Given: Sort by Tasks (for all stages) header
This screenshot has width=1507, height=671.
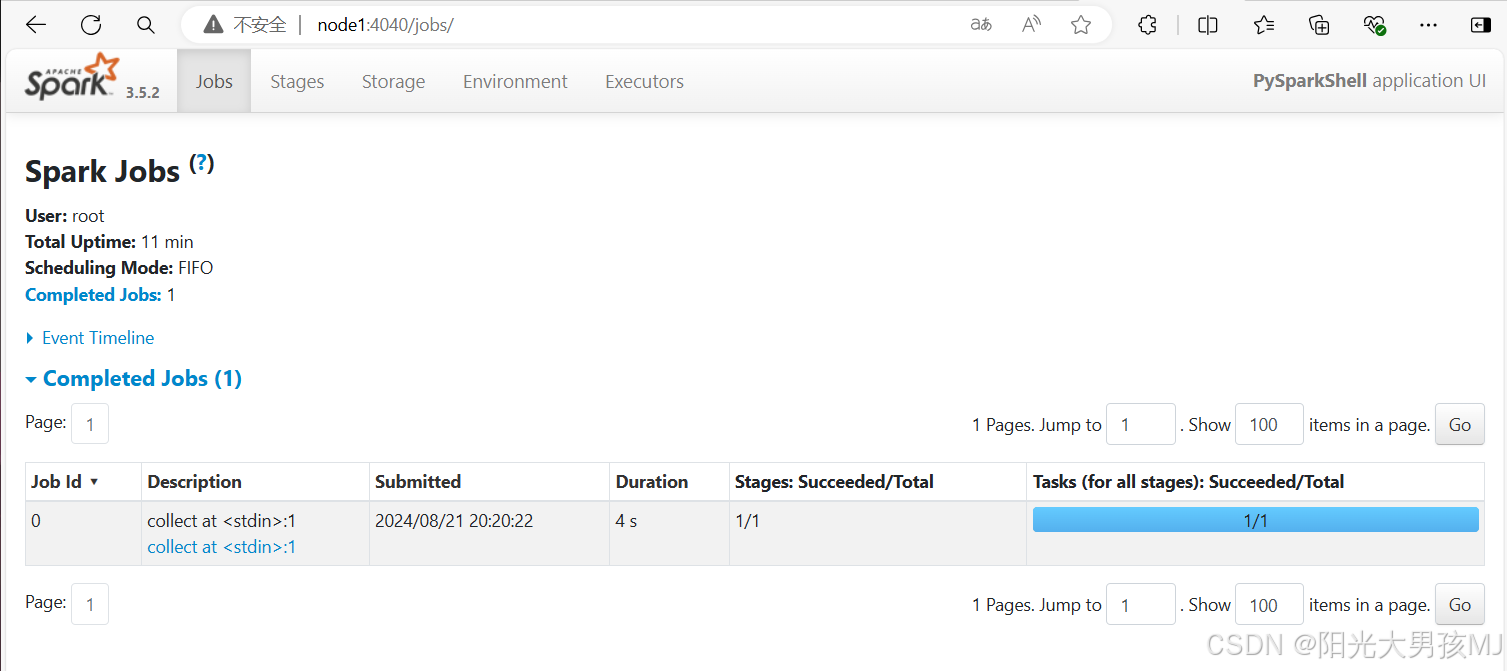Looking at the screenshot, I should click(x=1189, y=482).
